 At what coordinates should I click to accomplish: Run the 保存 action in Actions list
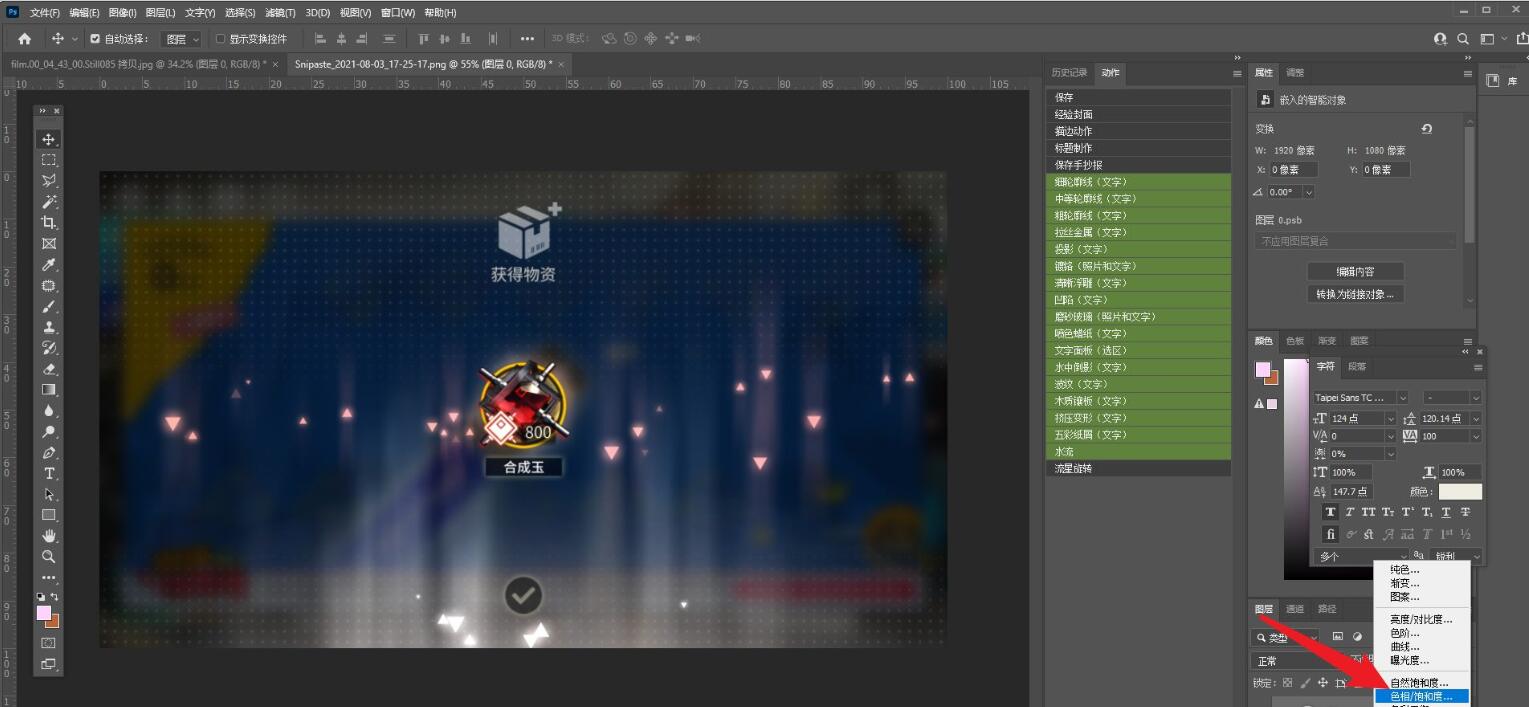point(1139,98)
